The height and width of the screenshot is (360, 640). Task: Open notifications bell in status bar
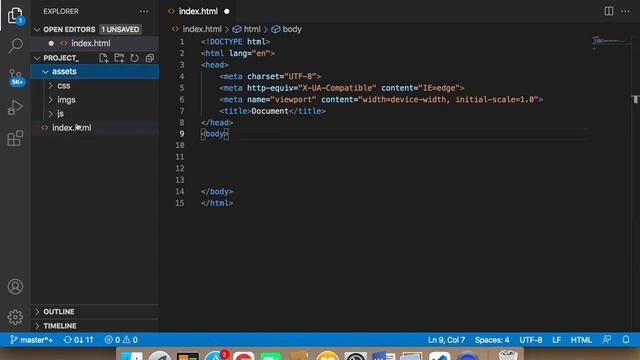tap(625, 340)
